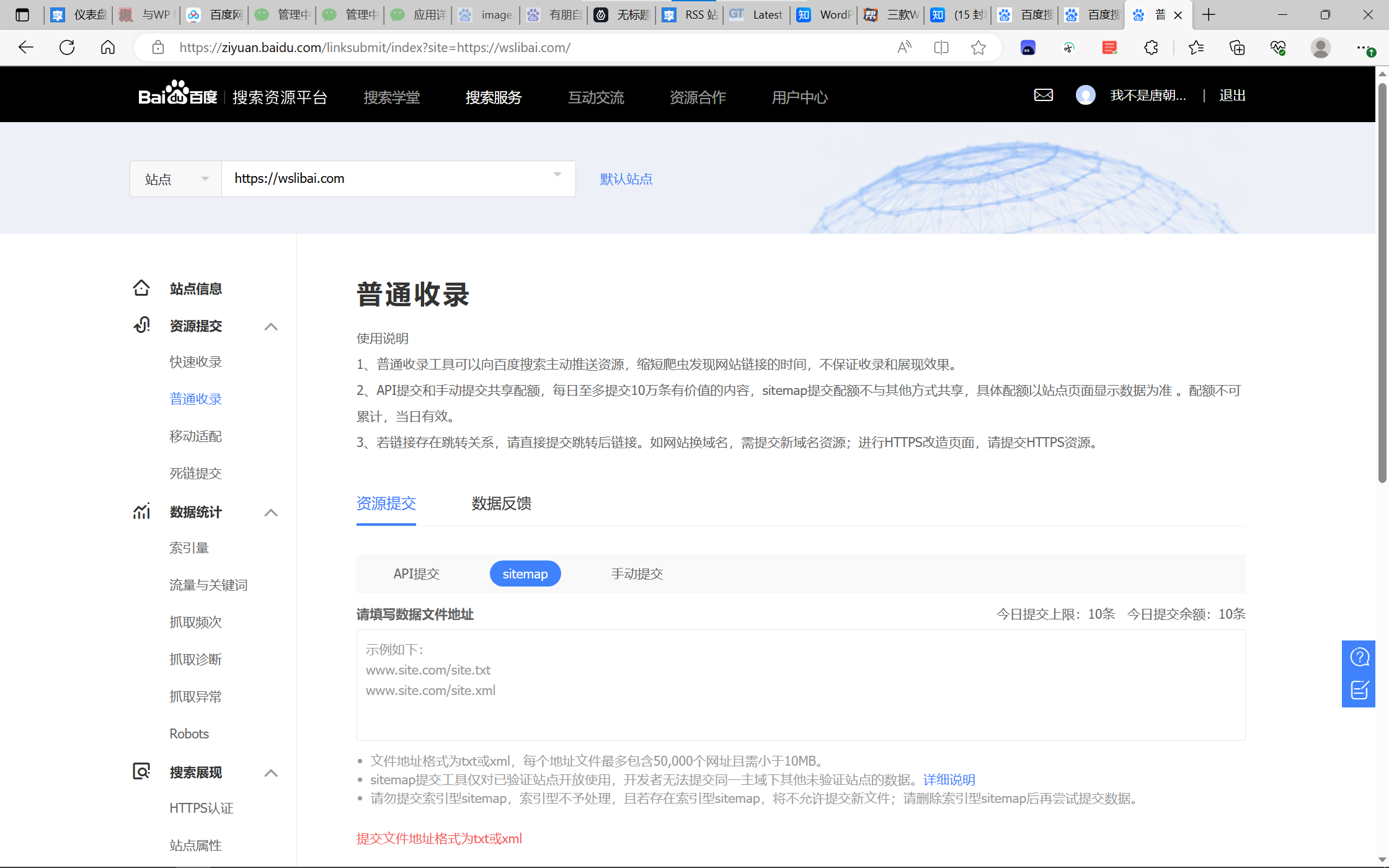Expand the site URL dropdown arrow

point(557,175)
